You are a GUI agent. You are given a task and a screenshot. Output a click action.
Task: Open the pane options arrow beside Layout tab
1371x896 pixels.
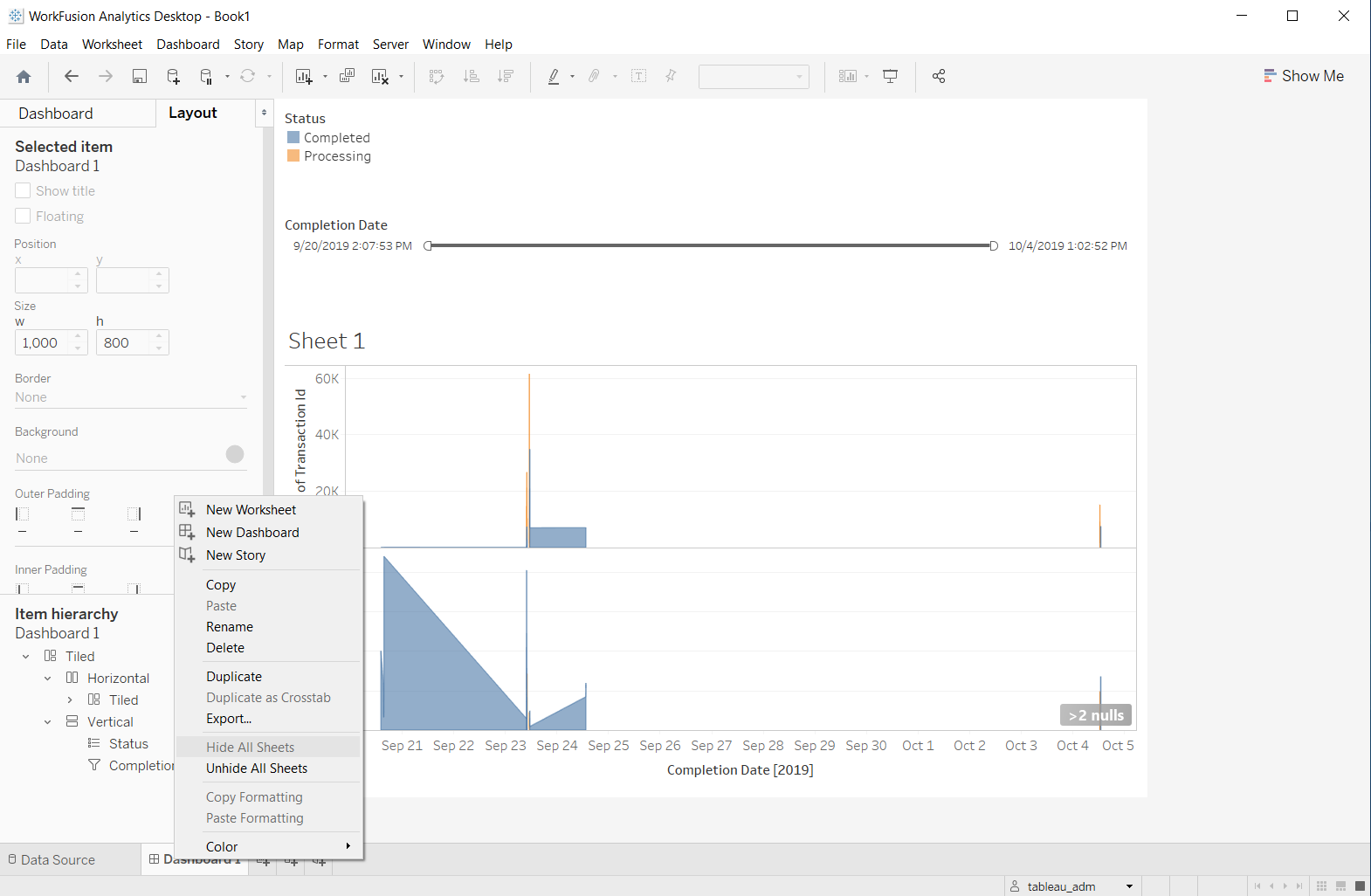pos(264,113)
